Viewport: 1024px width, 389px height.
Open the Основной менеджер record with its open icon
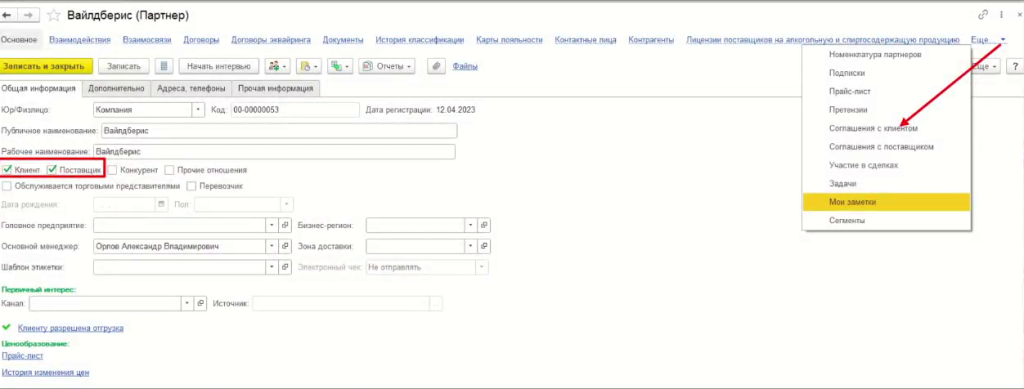285,246
